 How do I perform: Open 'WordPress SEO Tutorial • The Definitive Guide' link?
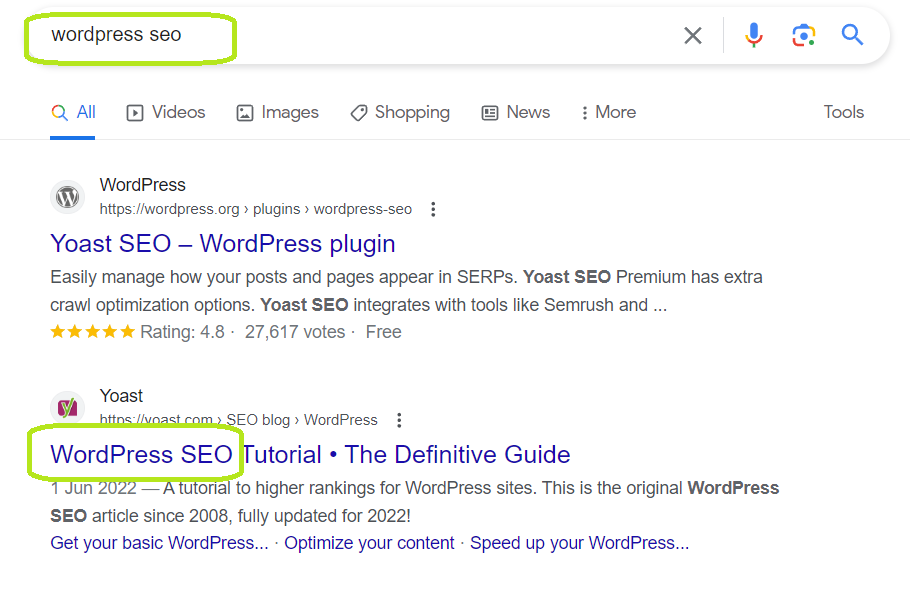[310, 454]
